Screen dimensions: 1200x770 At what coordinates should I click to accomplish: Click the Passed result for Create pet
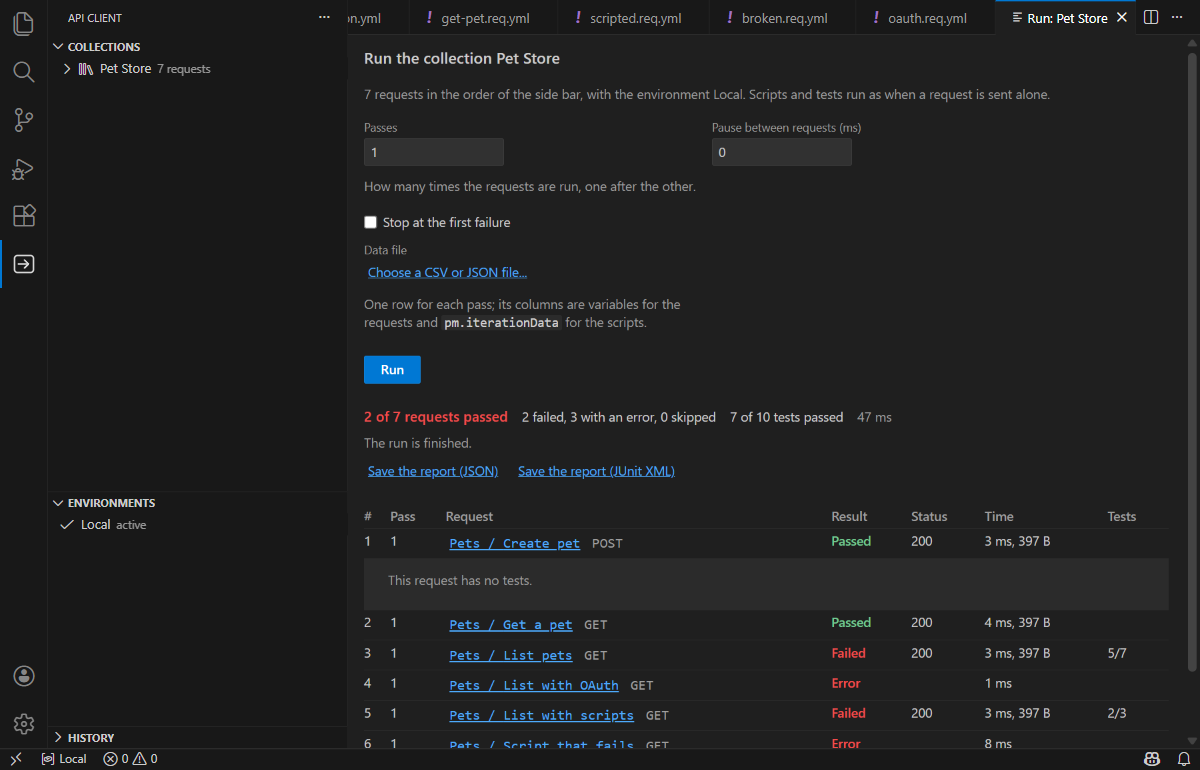(x=852, y=541)
